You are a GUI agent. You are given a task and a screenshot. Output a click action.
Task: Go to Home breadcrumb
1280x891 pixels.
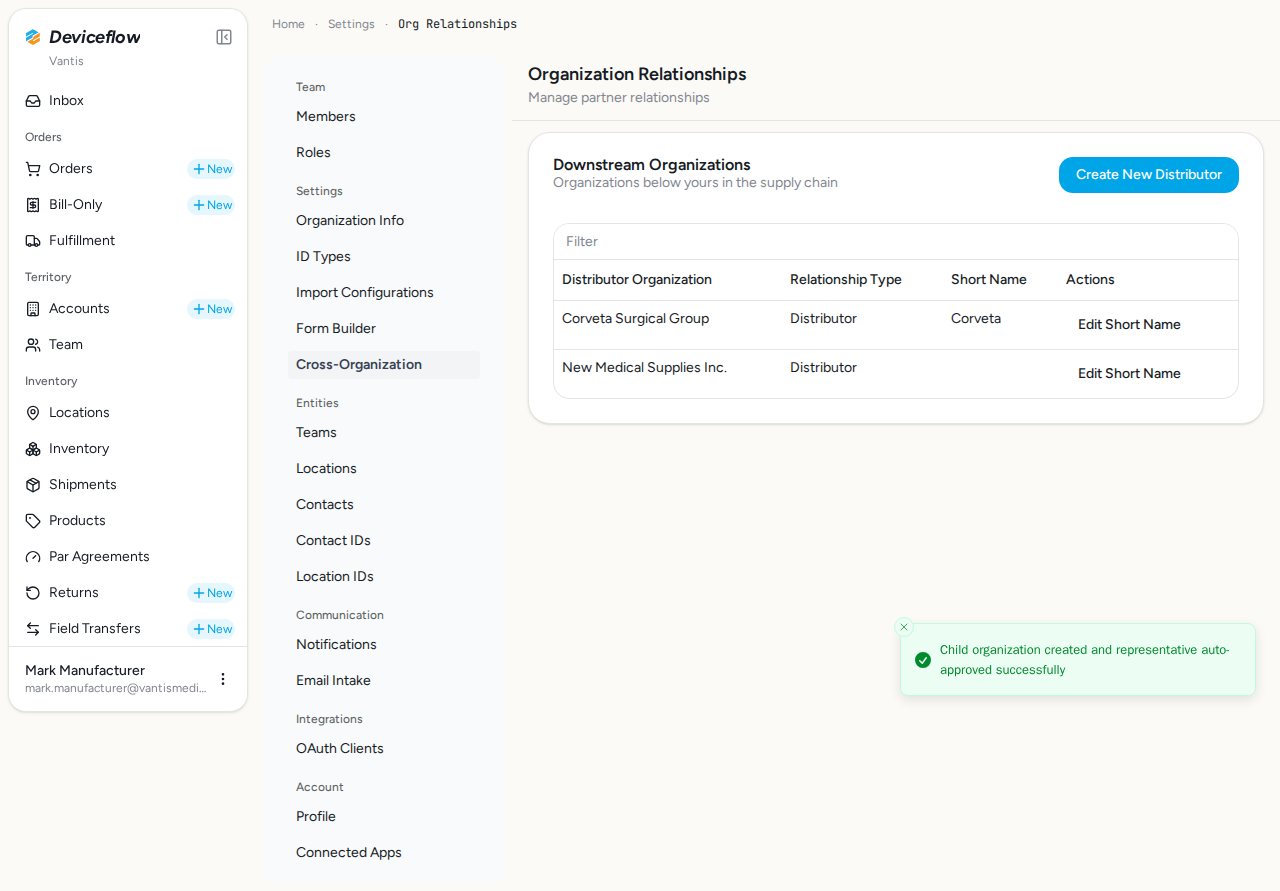coord(288,24)
